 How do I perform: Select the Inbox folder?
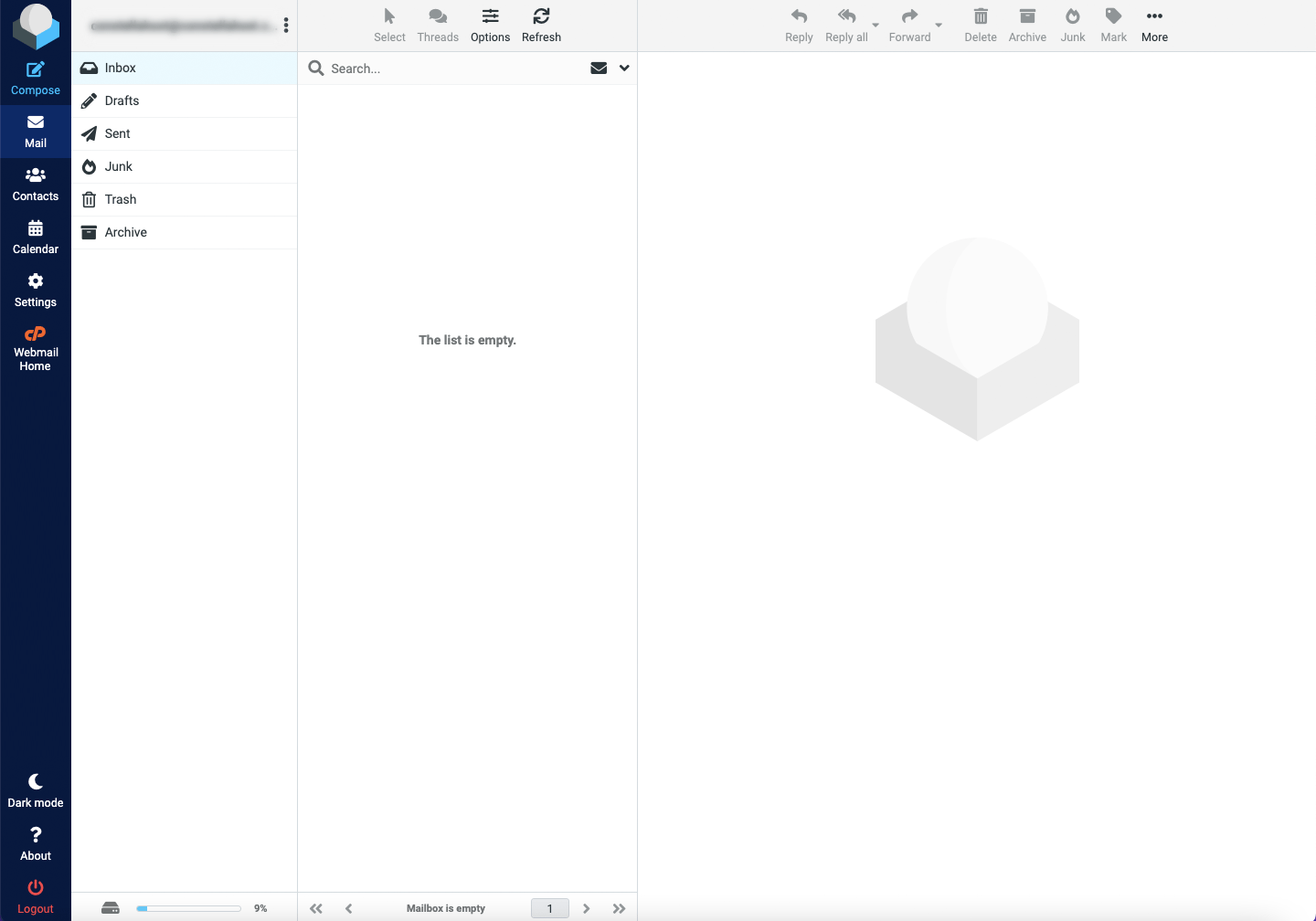(x=184, y=69)
